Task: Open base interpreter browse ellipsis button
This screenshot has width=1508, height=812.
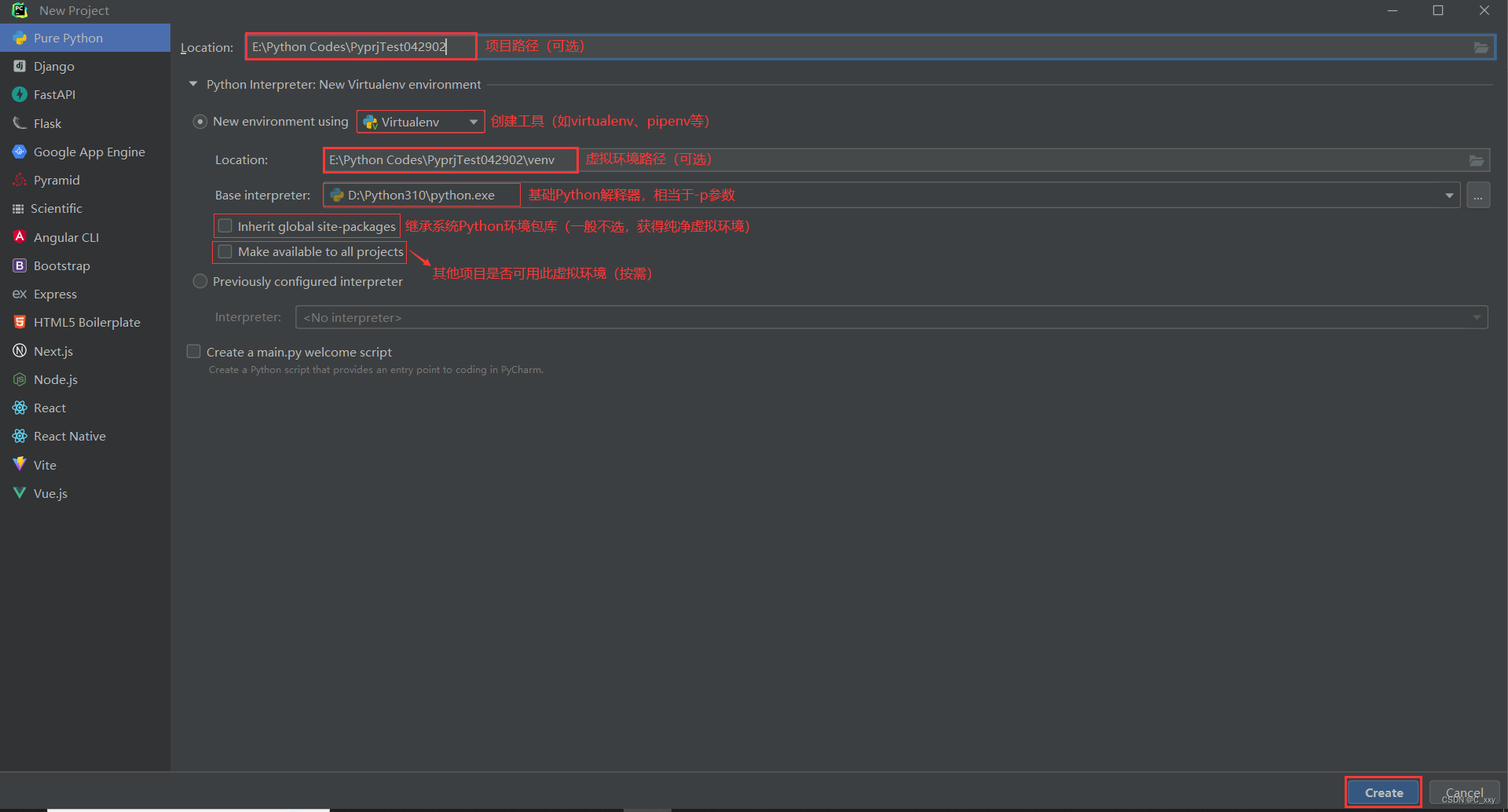Action: click(1478, 196)
